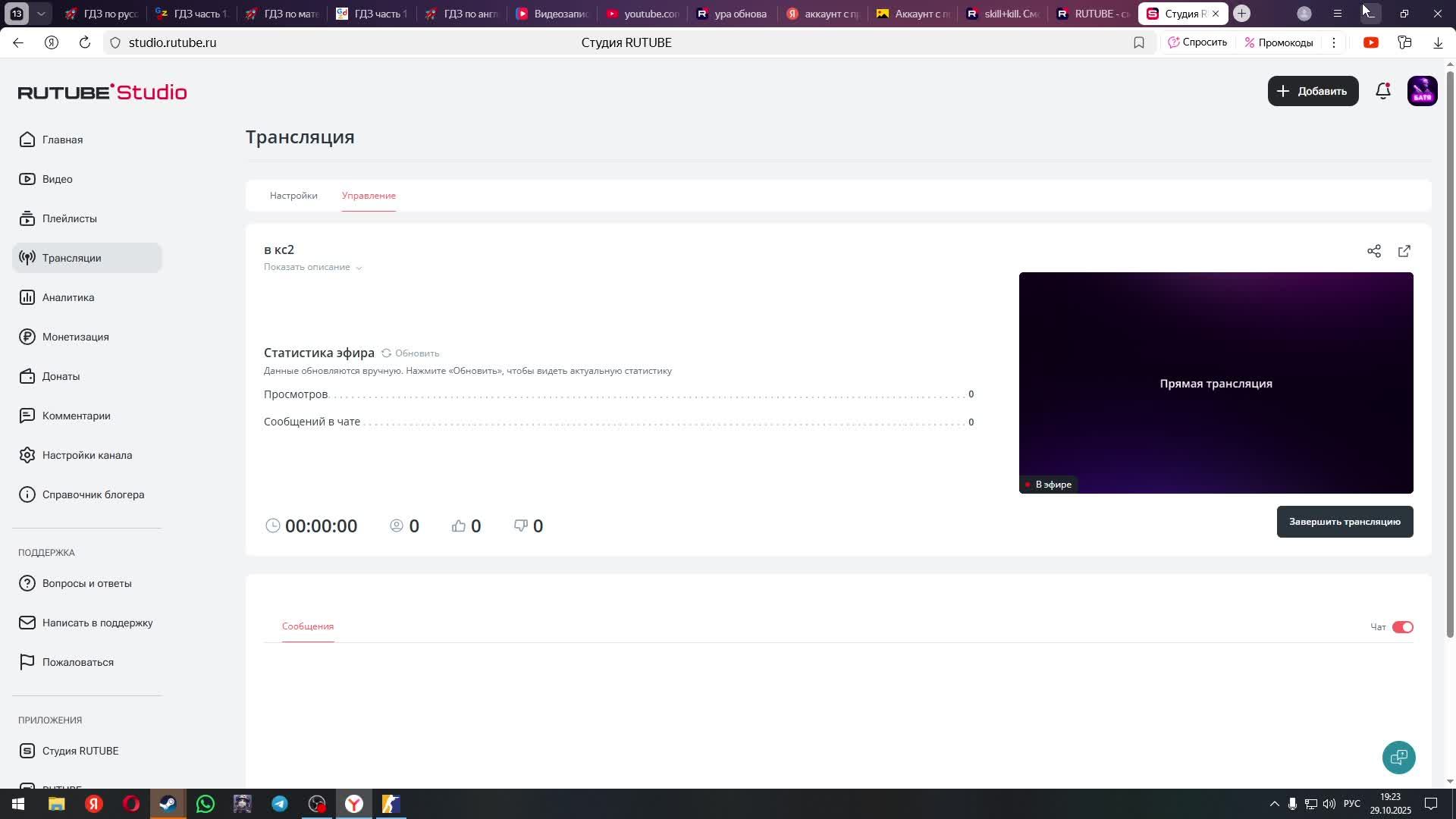
Task: Switch to the ура обнова tab
Action: coord(733,14)
